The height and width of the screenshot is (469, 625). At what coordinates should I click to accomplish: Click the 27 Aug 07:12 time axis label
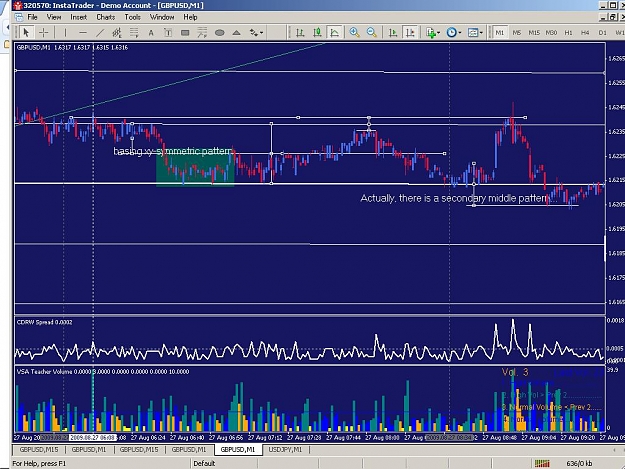(265, 438)
